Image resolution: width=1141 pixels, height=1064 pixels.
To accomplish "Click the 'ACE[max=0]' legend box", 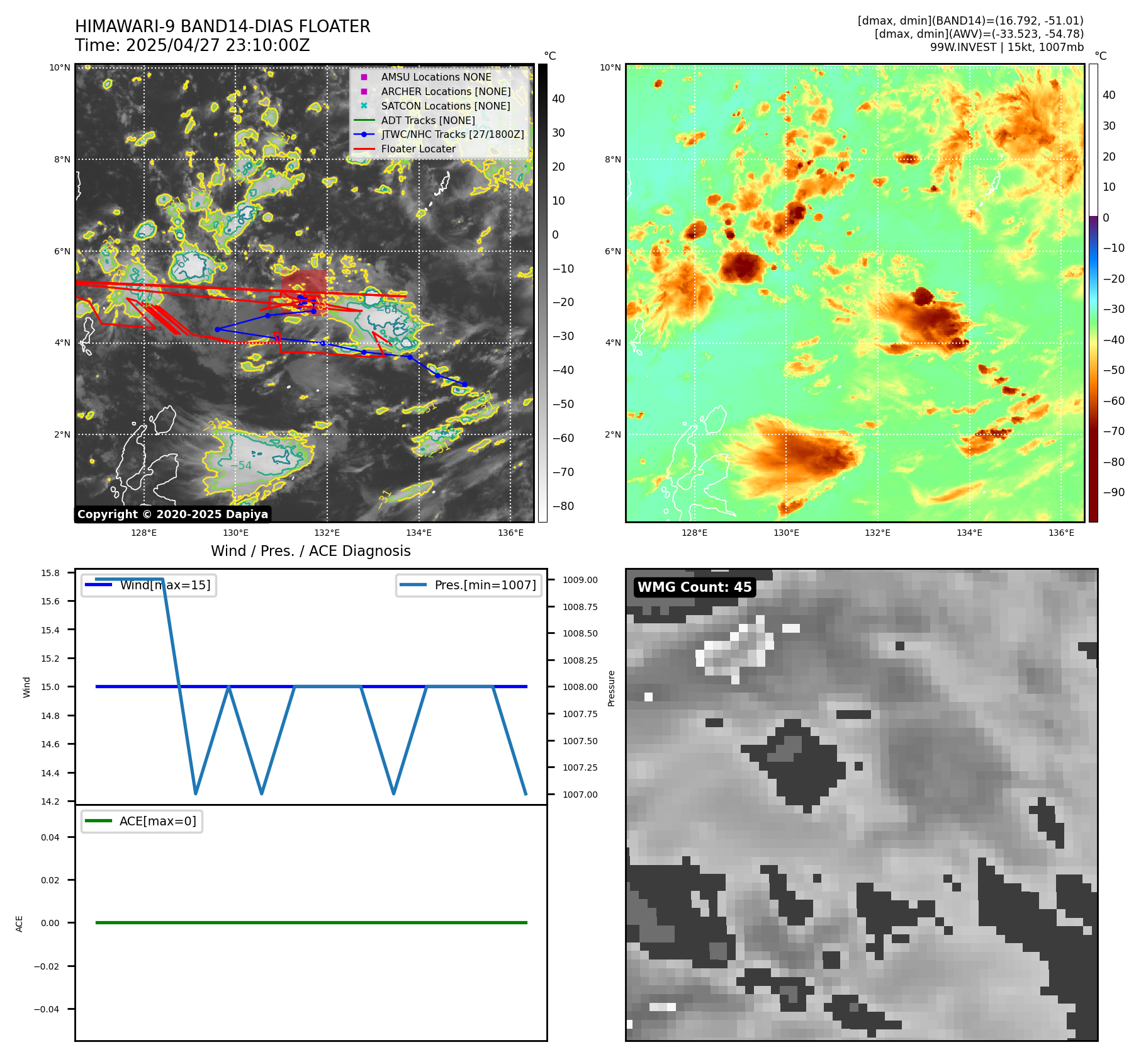I will pos(142,821).
